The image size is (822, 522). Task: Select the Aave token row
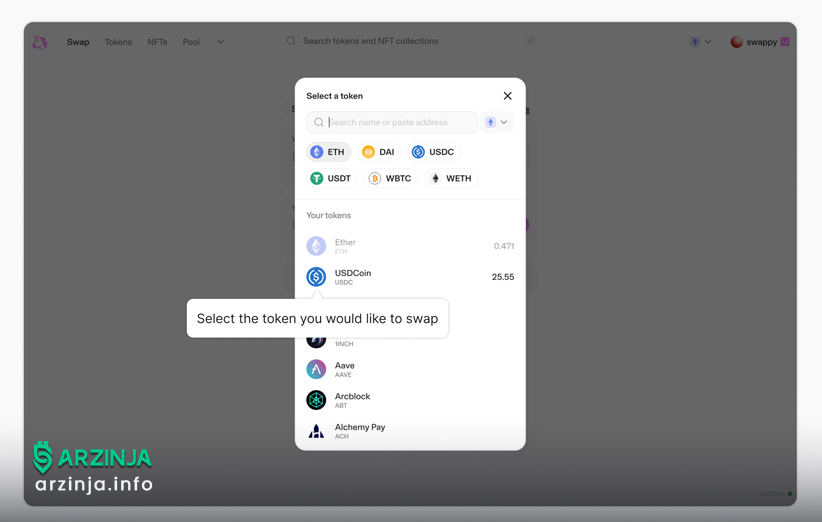click(410, 369)
